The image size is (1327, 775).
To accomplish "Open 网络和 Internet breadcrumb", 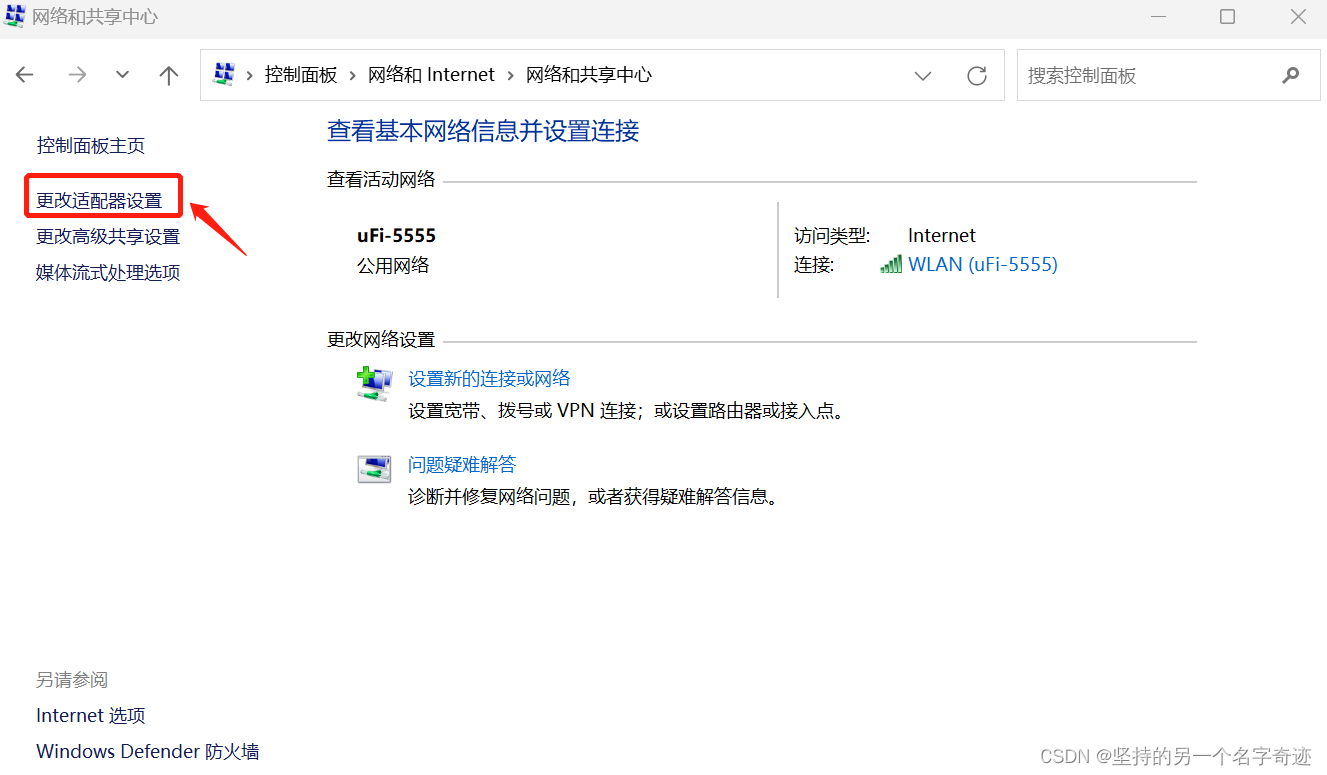I will 431,75.
